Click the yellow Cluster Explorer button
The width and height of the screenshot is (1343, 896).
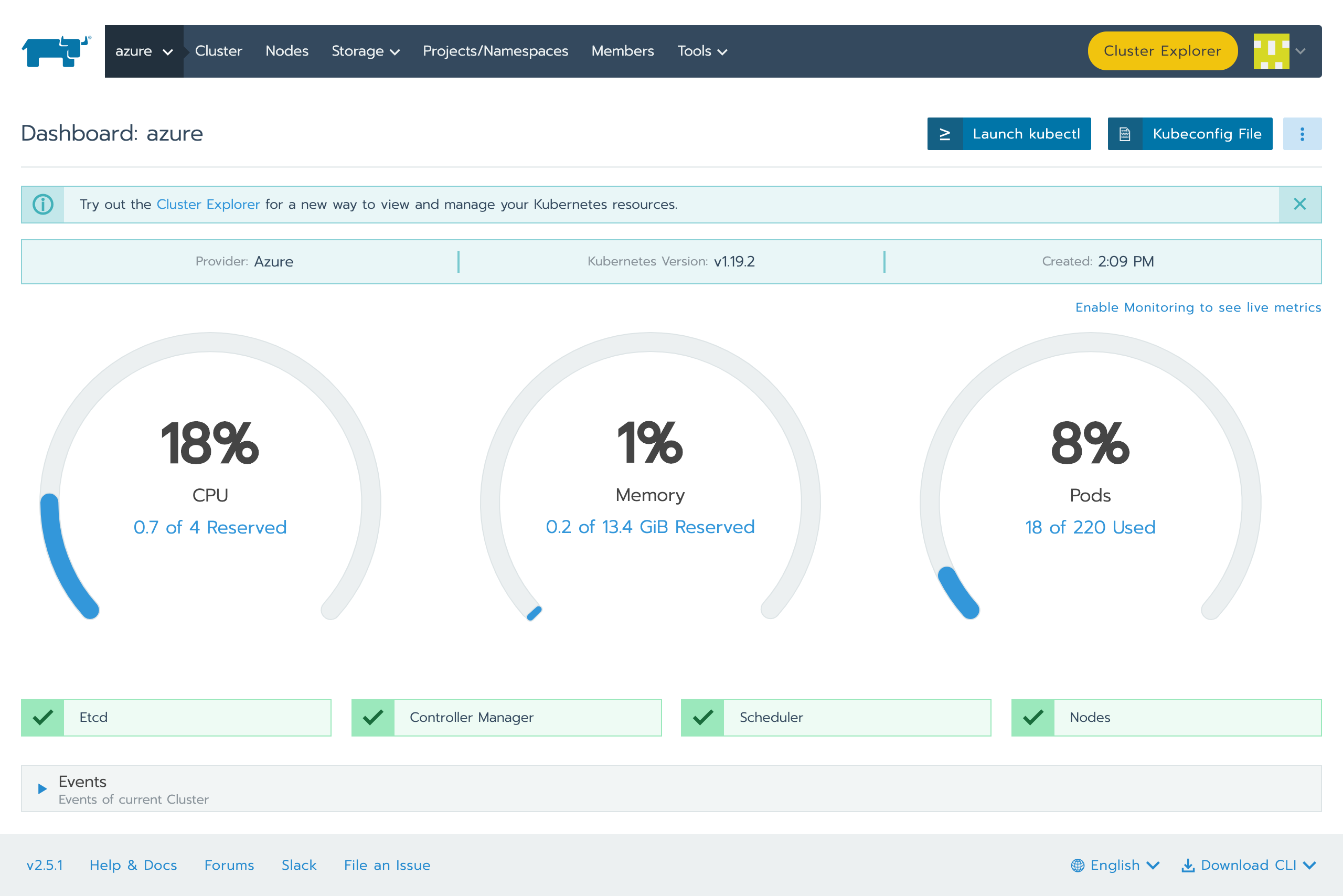tap(1162, 51)
